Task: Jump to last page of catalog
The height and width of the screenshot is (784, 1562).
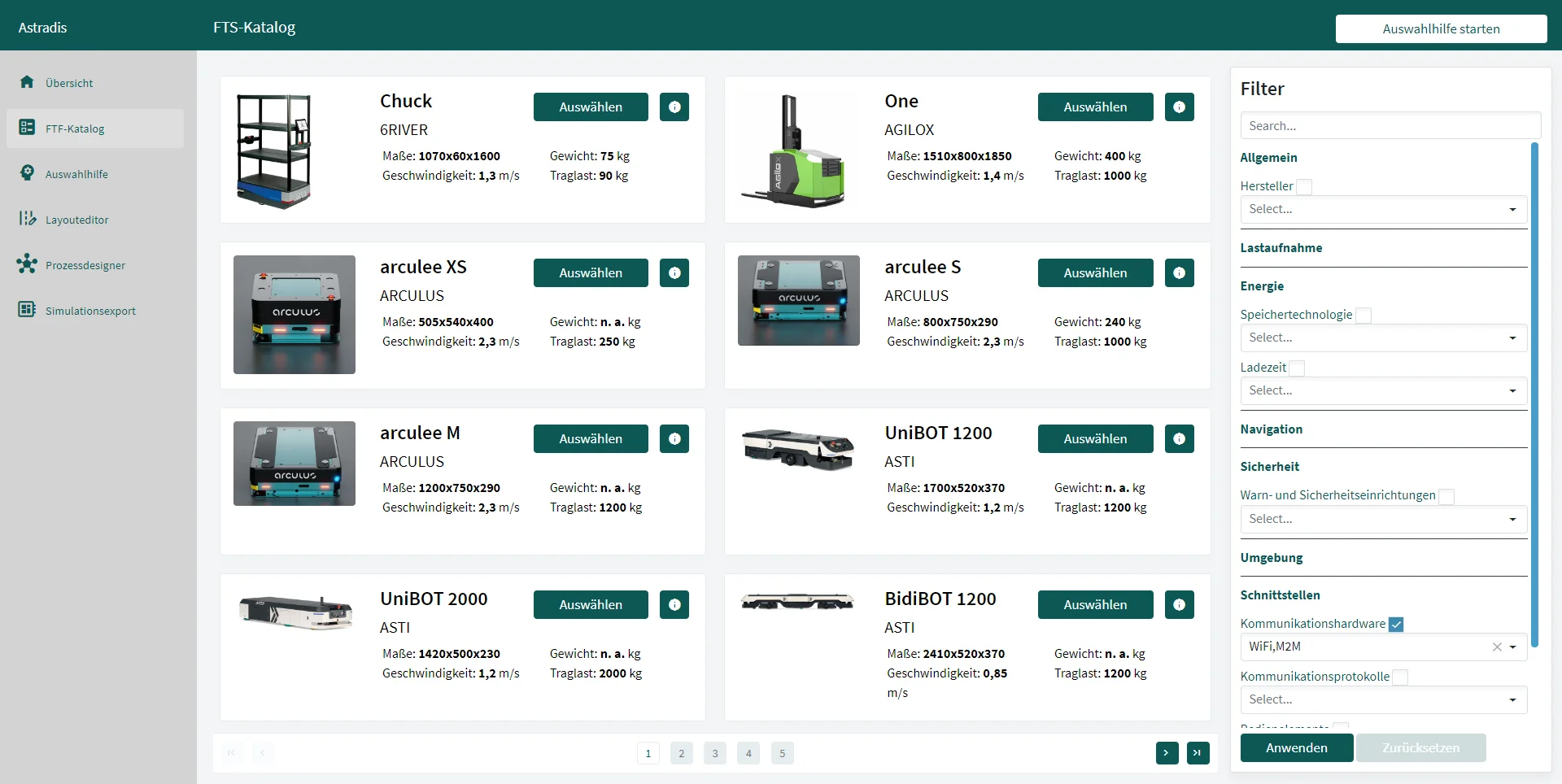Action: [x=1198, y=753]
